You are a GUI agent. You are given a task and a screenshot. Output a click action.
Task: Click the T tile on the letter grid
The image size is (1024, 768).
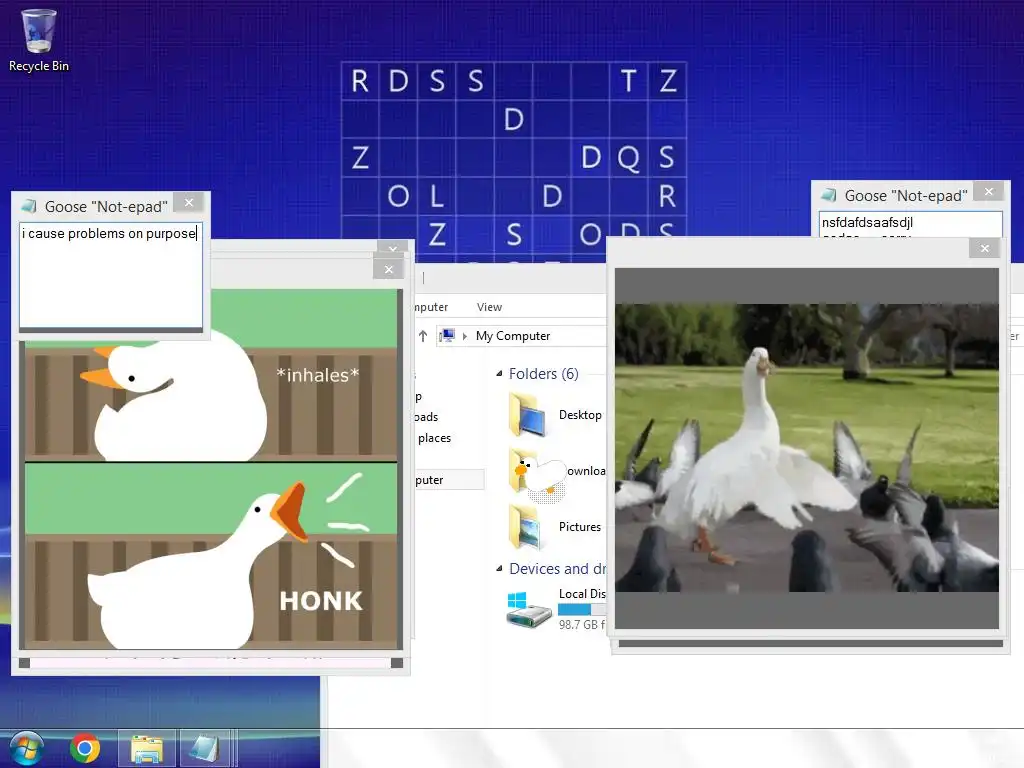click(x=628, y=81)
